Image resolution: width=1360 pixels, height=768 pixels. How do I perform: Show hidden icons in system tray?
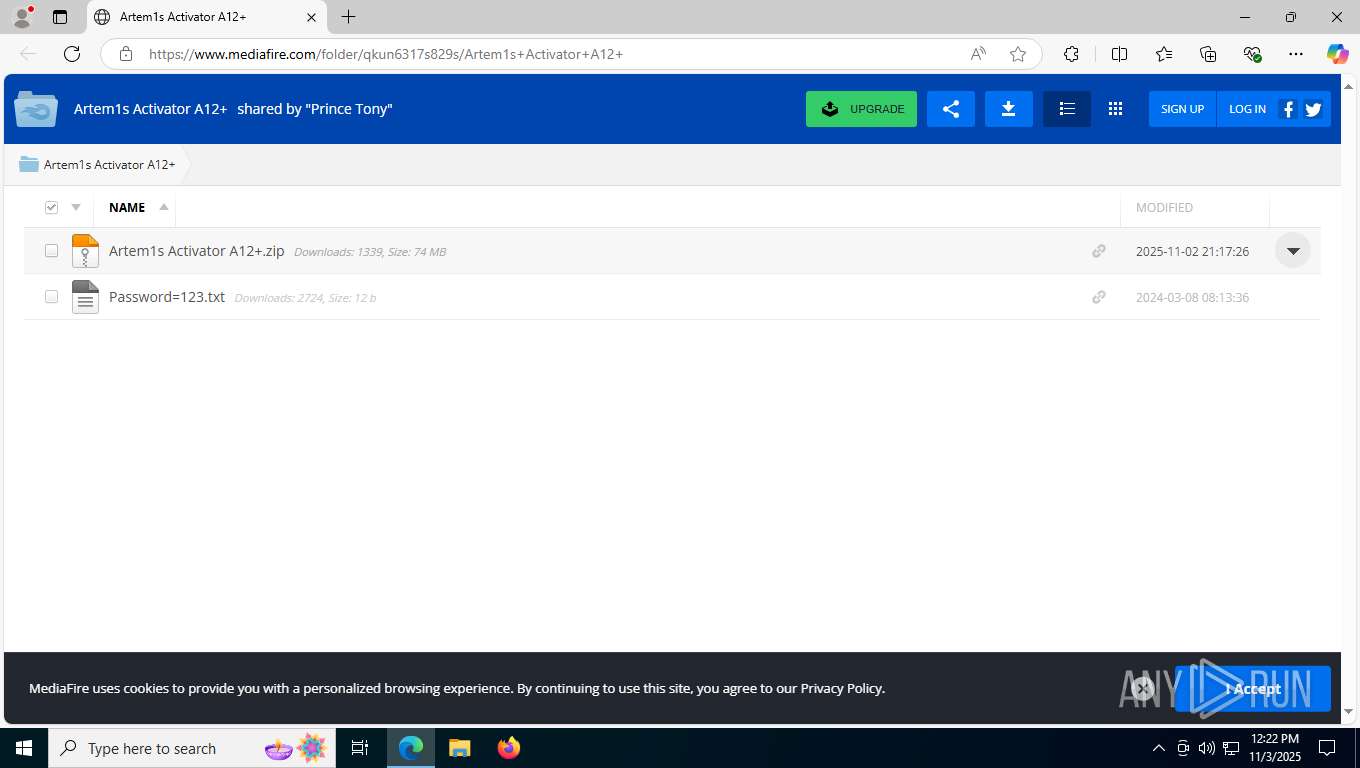1159,748
